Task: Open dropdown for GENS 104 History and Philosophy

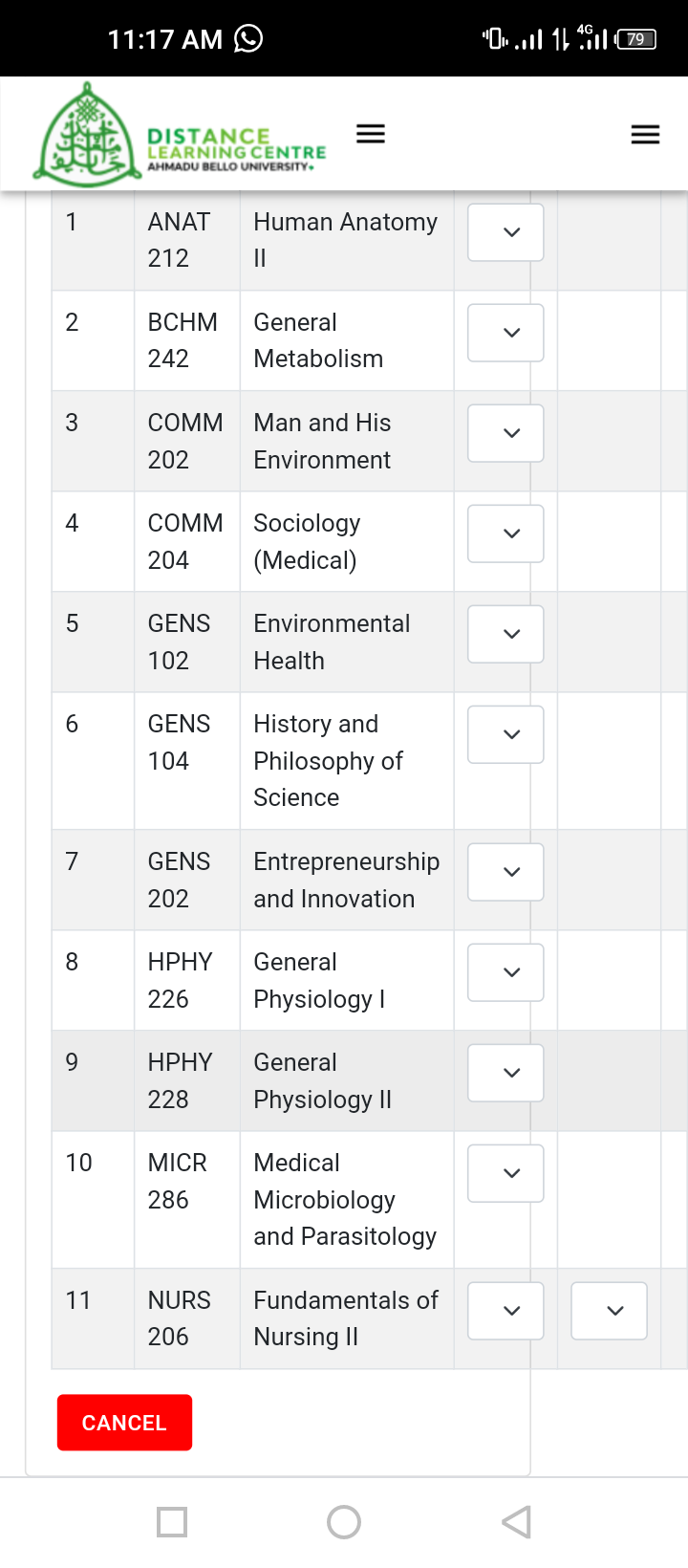Action: pos(505,734)
